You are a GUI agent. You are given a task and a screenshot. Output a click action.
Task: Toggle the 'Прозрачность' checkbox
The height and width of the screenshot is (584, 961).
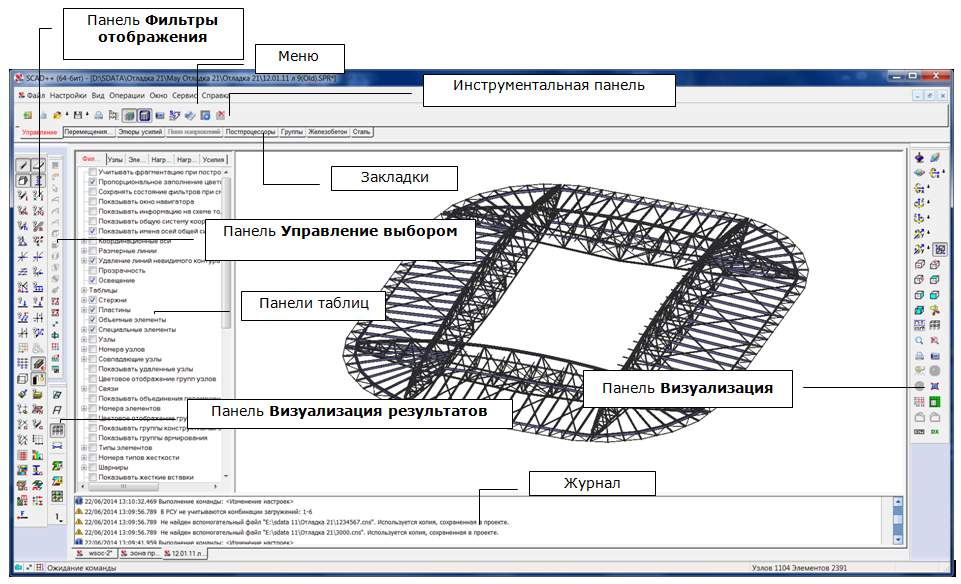pos(93,270)
